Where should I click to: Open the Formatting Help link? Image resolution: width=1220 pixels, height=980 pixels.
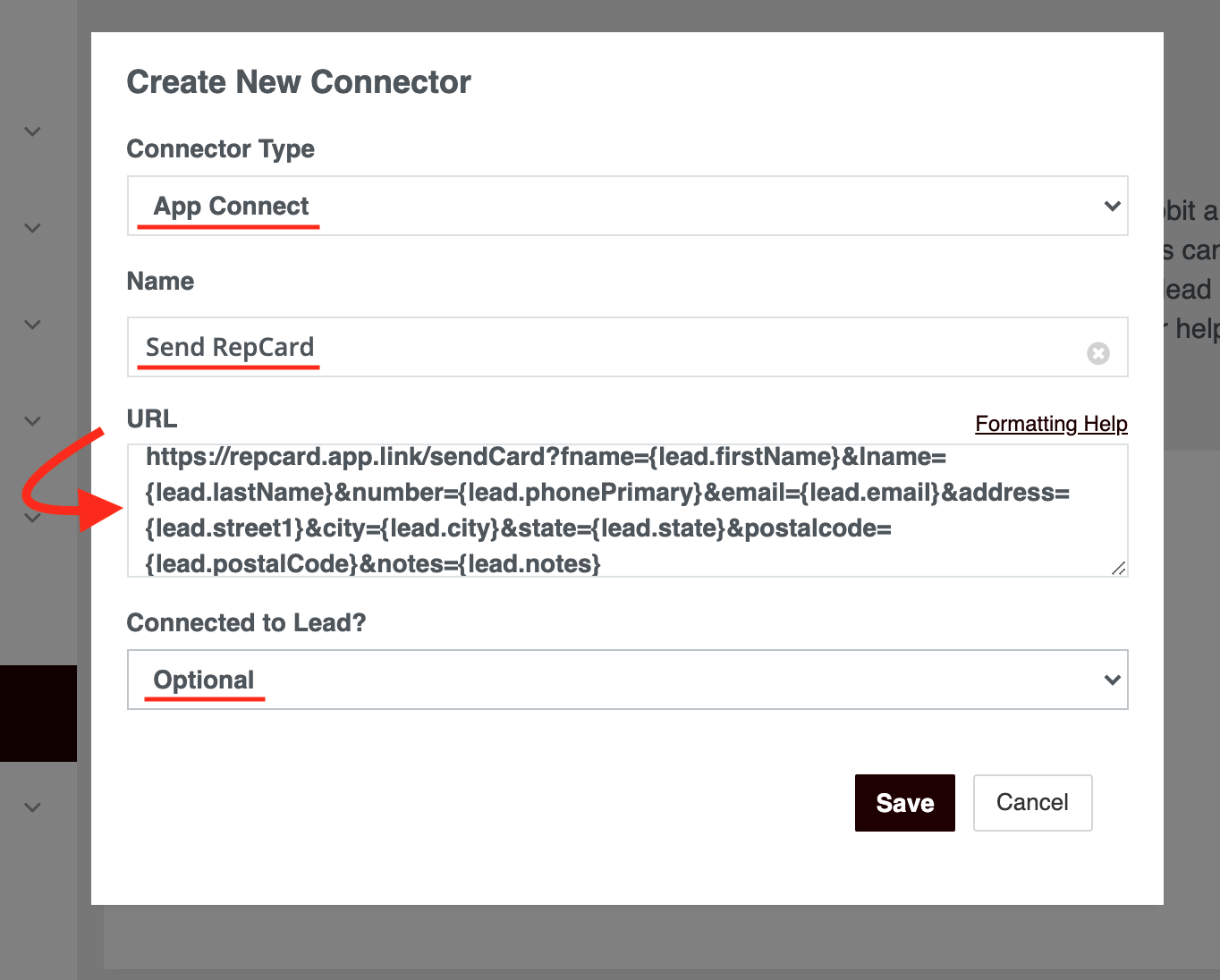click(1051, 424)
